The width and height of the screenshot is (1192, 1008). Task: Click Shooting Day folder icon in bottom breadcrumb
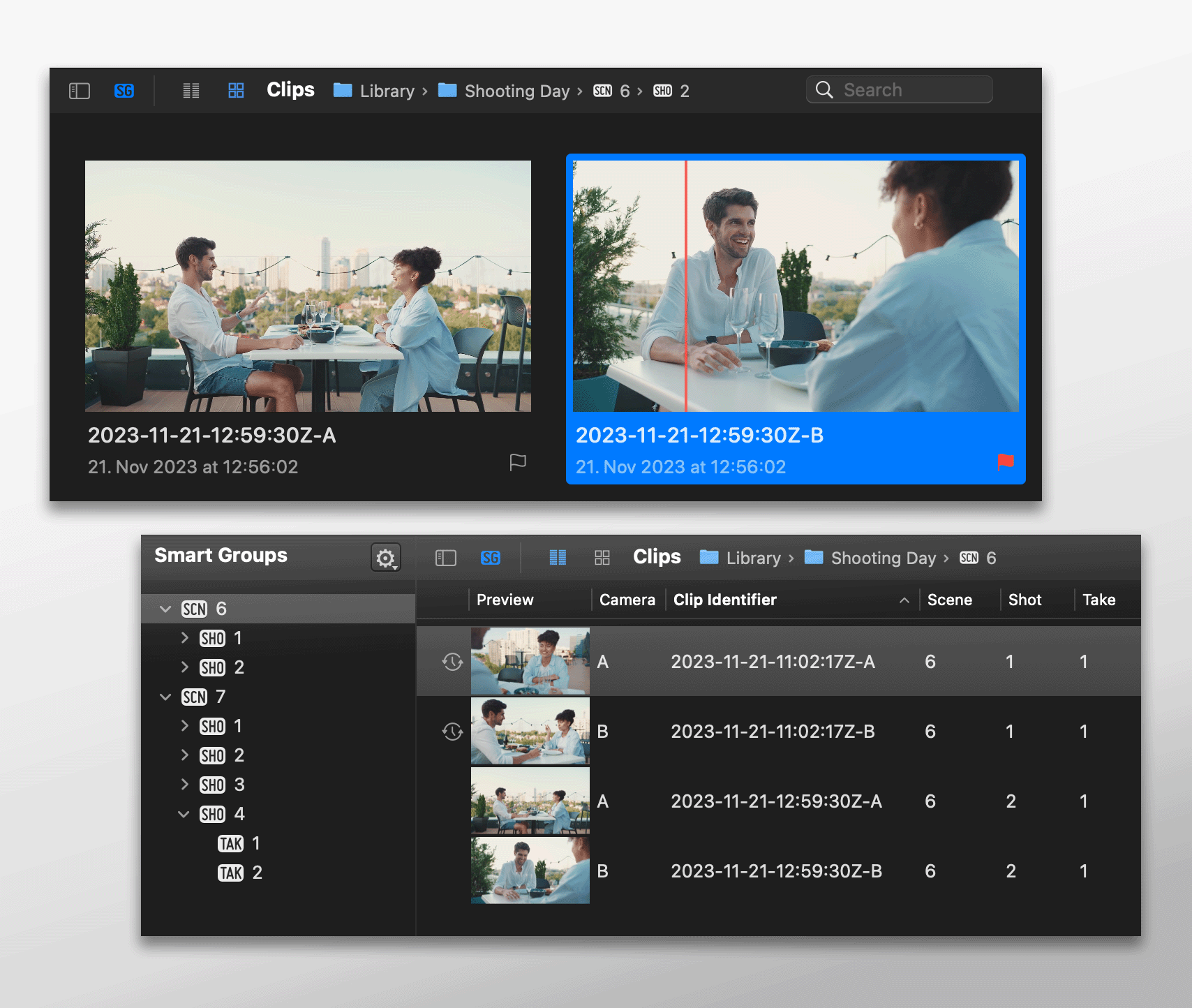(x=814, y=557)
